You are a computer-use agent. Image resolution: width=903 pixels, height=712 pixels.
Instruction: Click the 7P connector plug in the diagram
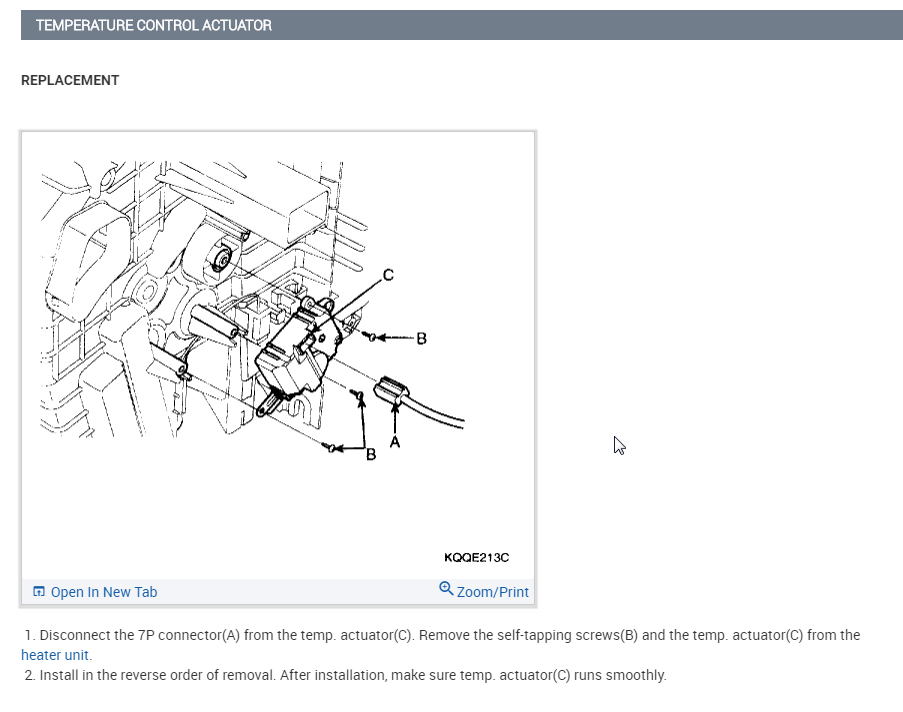[392, 390]
